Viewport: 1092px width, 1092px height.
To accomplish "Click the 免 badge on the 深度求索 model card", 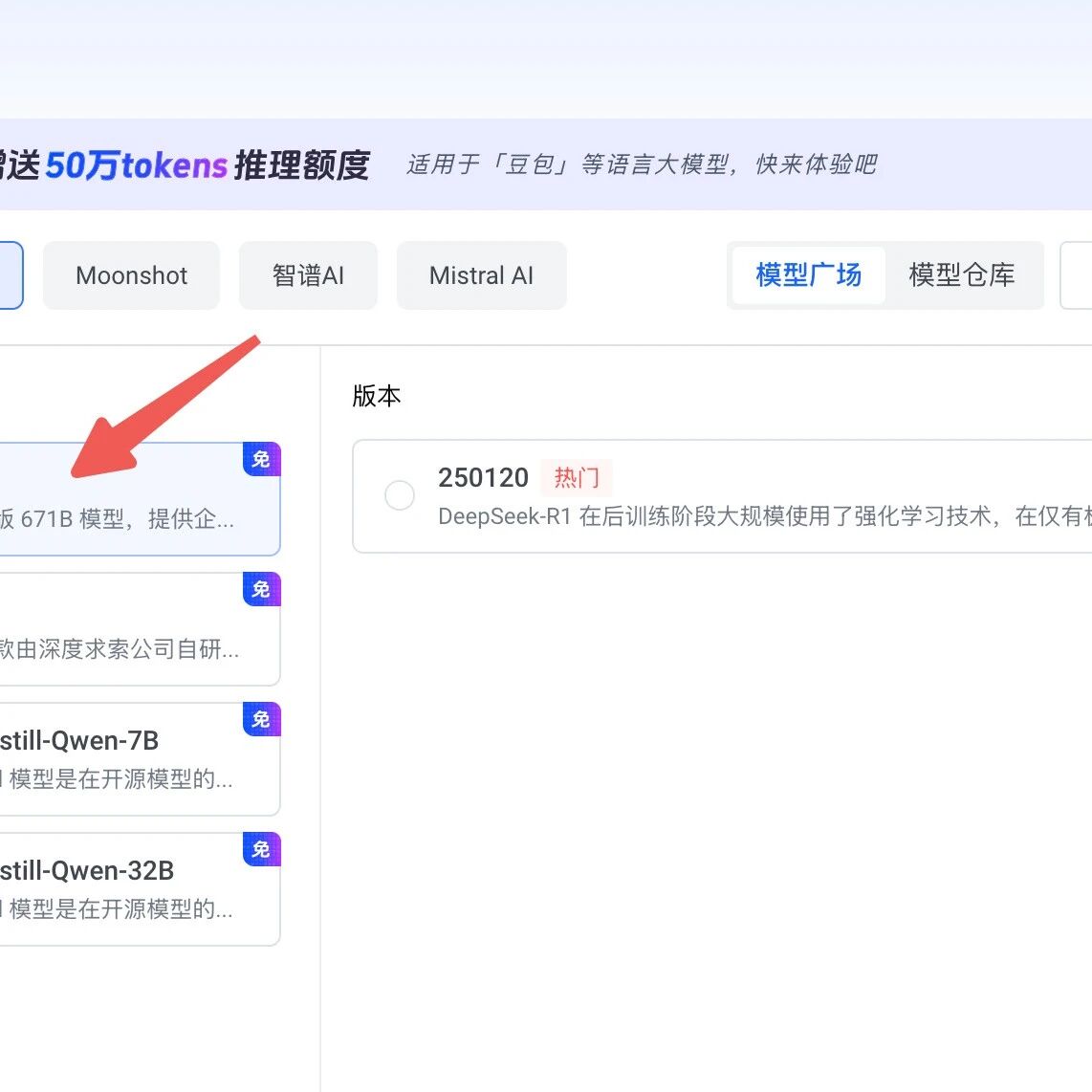I will tap(261, 590).
